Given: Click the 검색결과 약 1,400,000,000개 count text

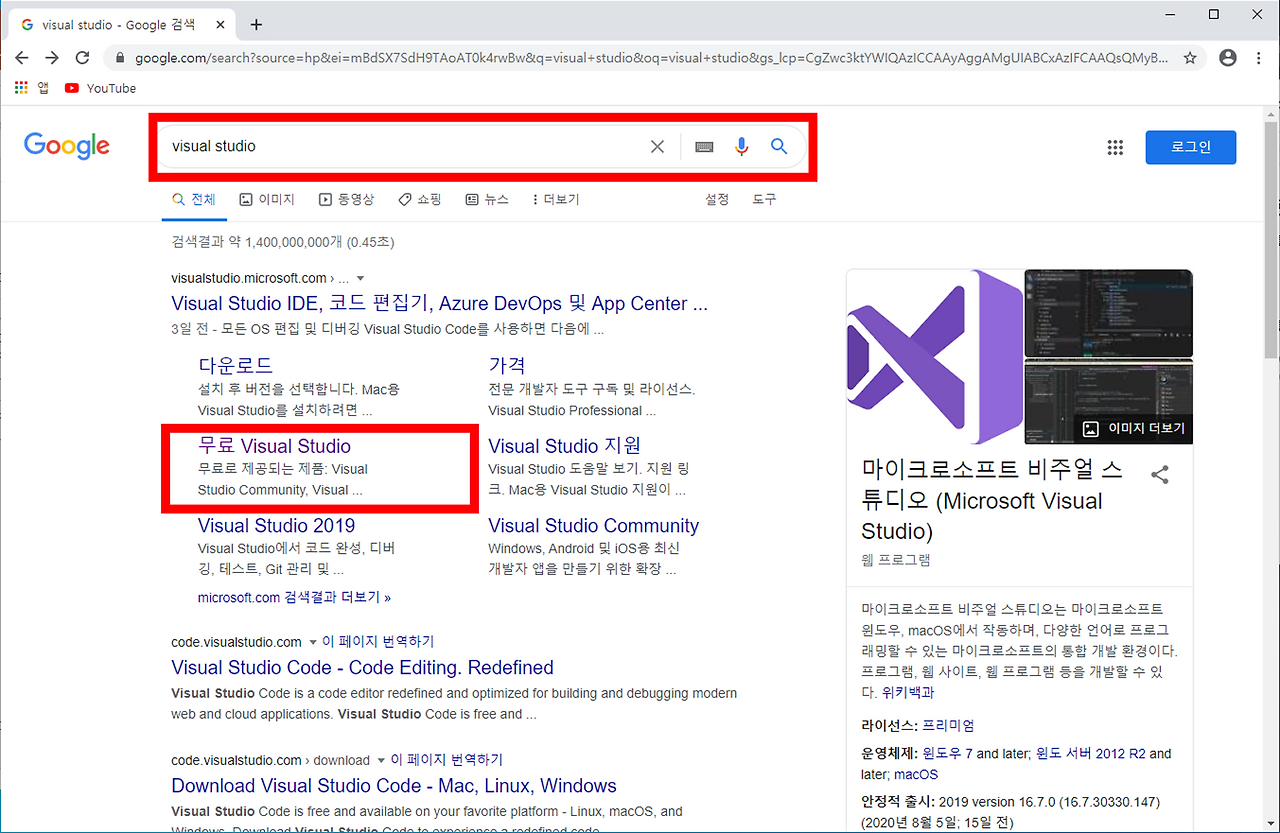Looking at the screenshot, I should [283, 242].
